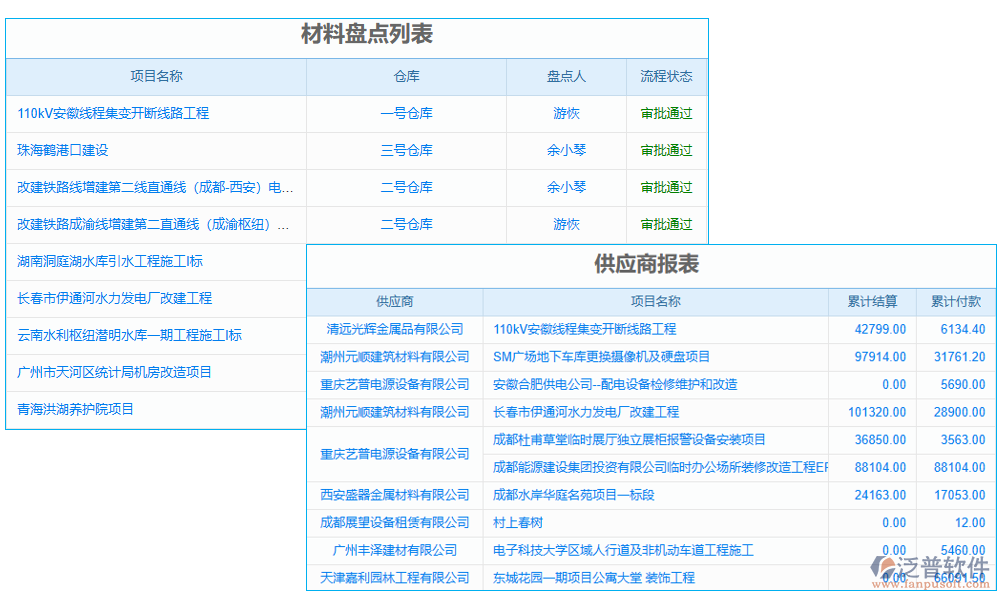Click the 累计付款 column header
Screen dimensions: 1000x600
point(955,301)
